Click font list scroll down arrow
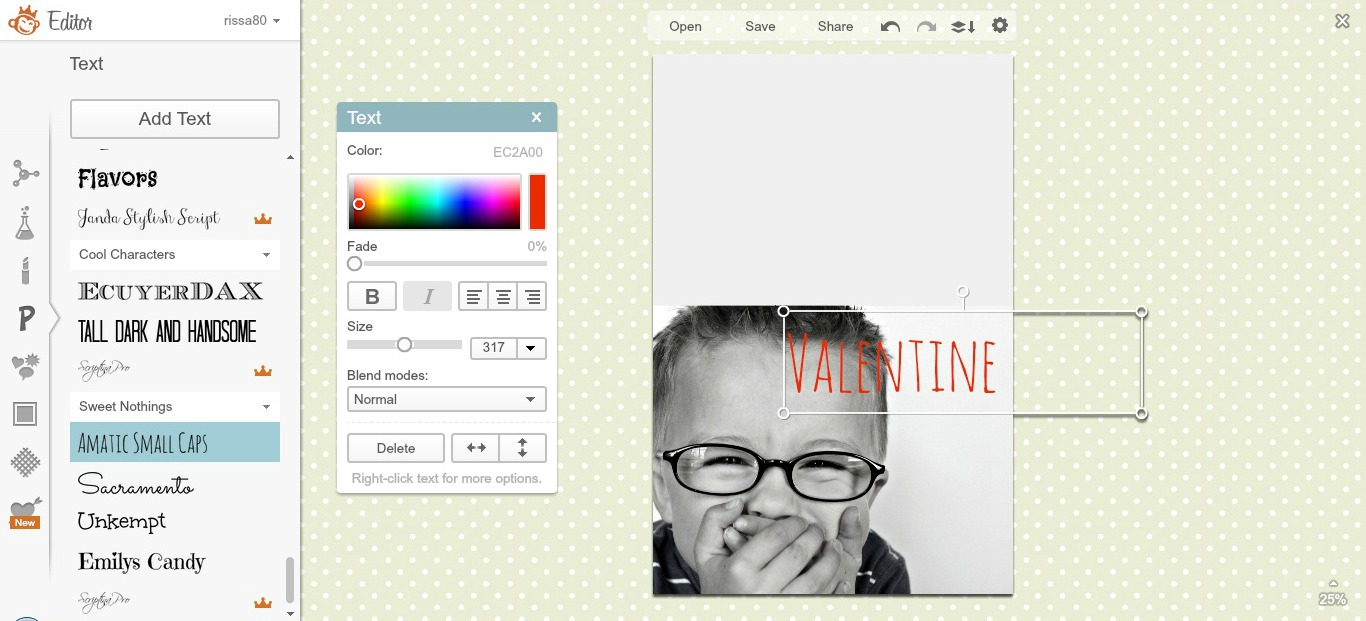The width and height of the screenshot is (1366, 621). click(291, 613)
